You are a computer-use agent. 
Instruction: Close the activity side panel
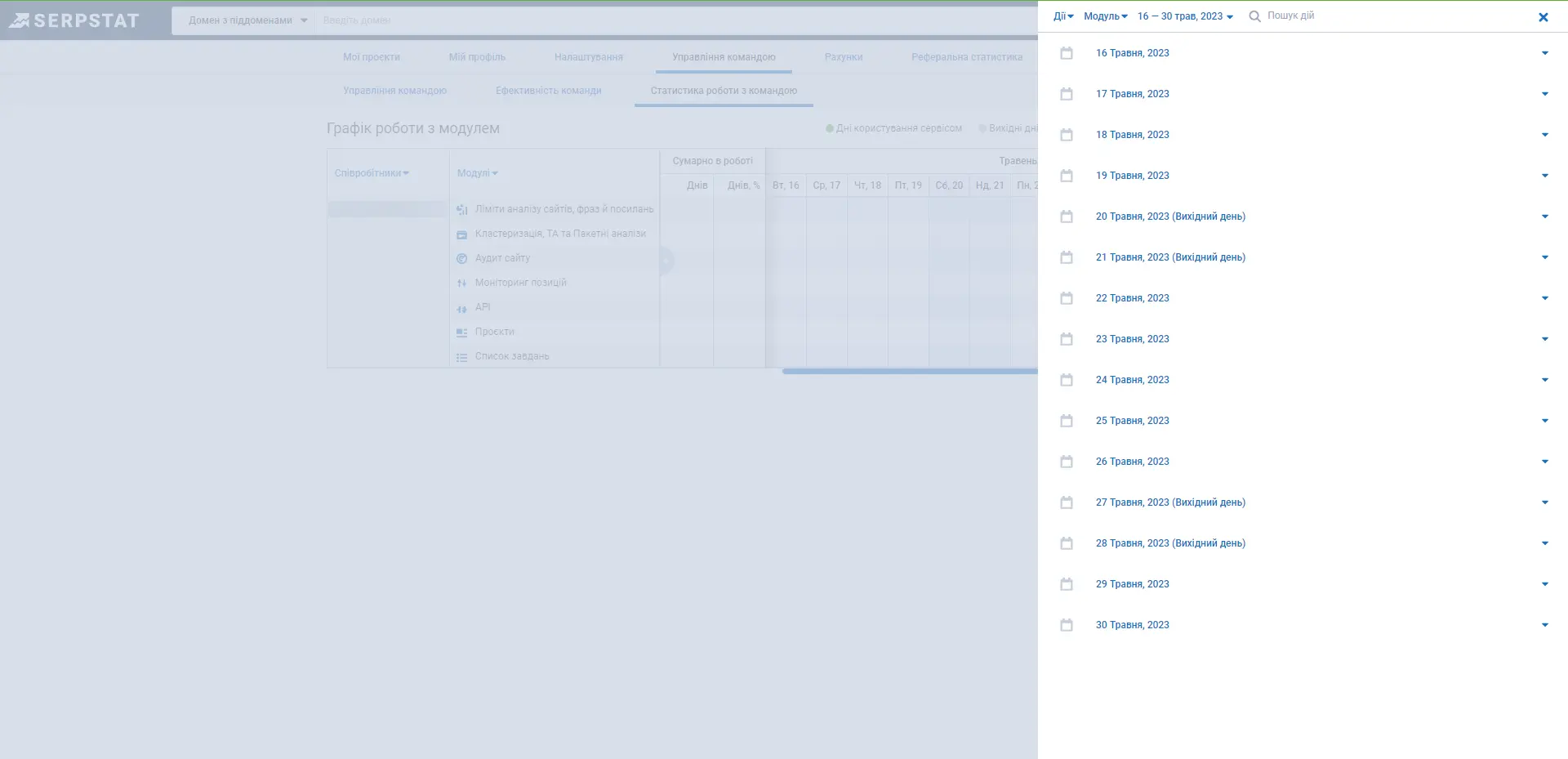click(1543, 17)
